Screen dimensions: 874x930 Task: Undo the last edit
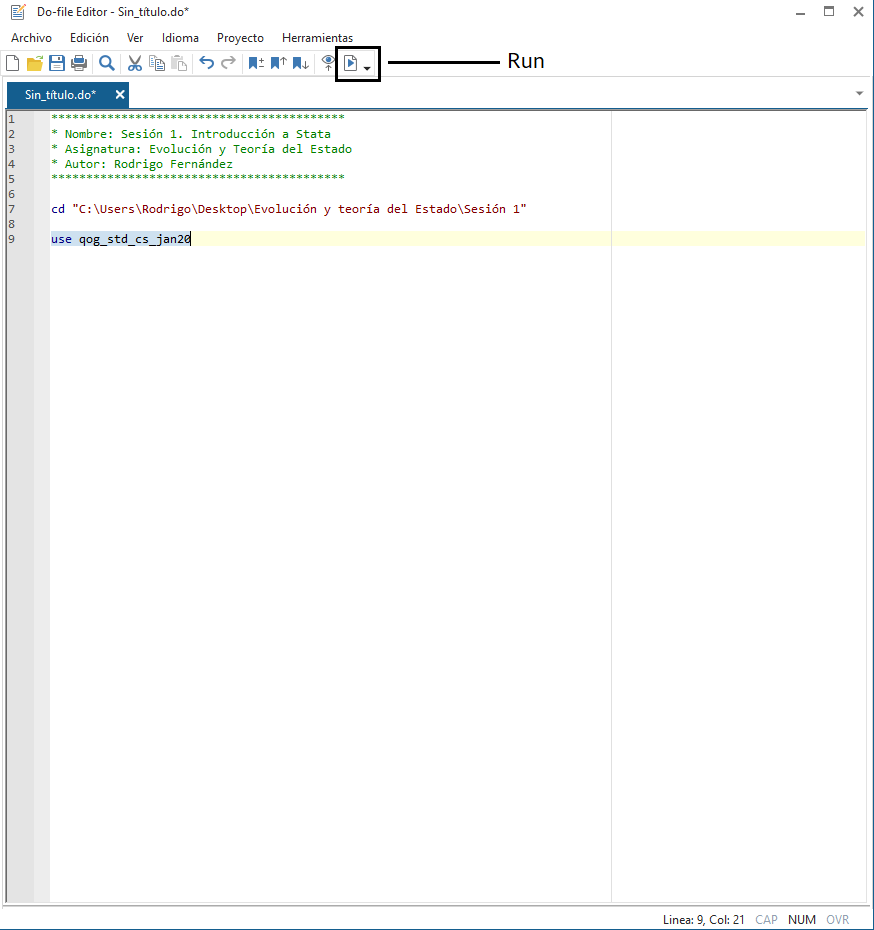click(x=207, y=64)
